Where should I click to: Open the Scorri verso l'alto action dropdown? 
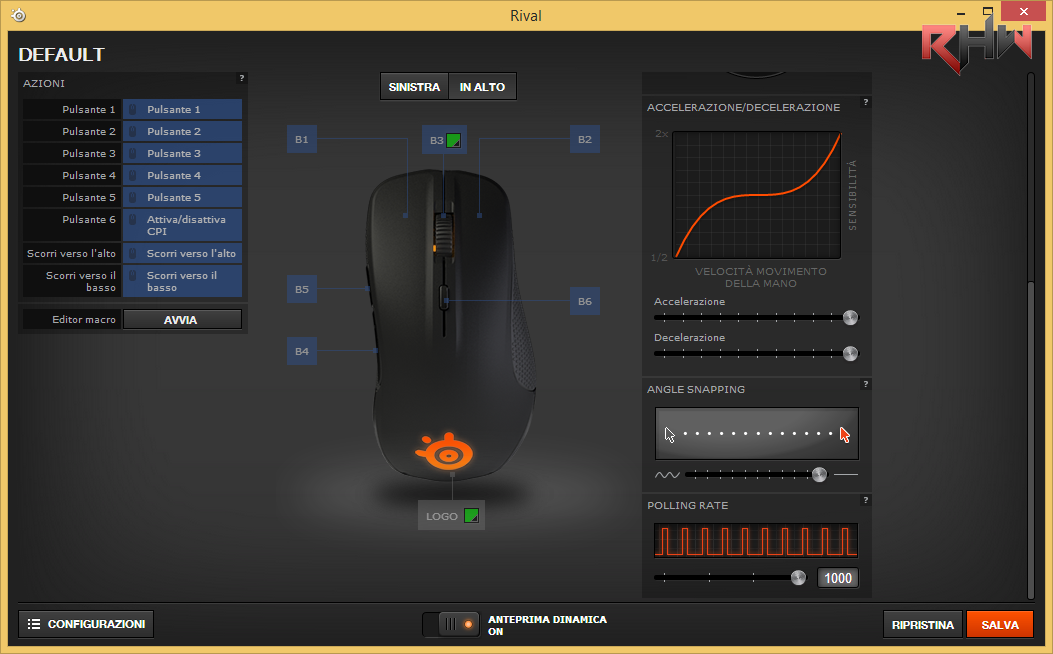pos(182,254)
